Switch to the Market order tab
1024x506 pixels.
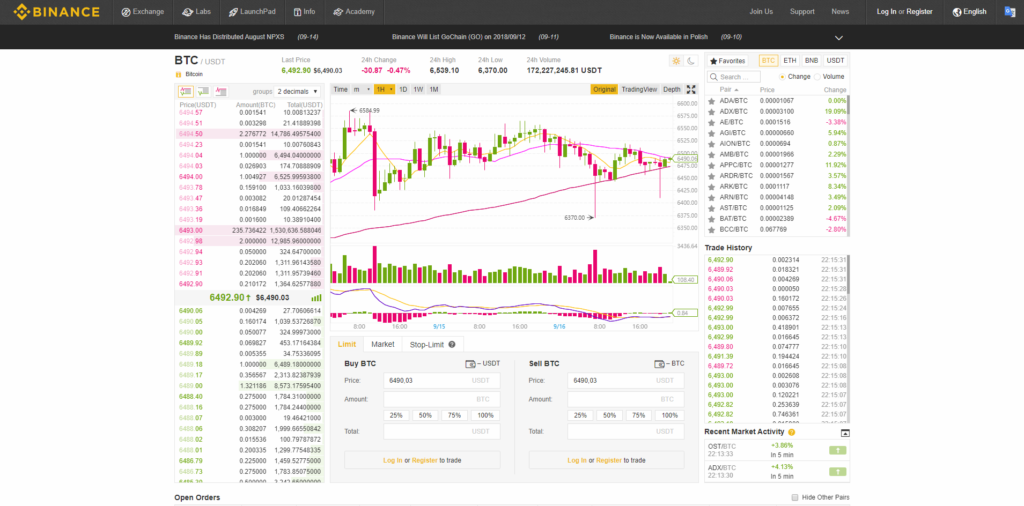click(x=383, y=344)
